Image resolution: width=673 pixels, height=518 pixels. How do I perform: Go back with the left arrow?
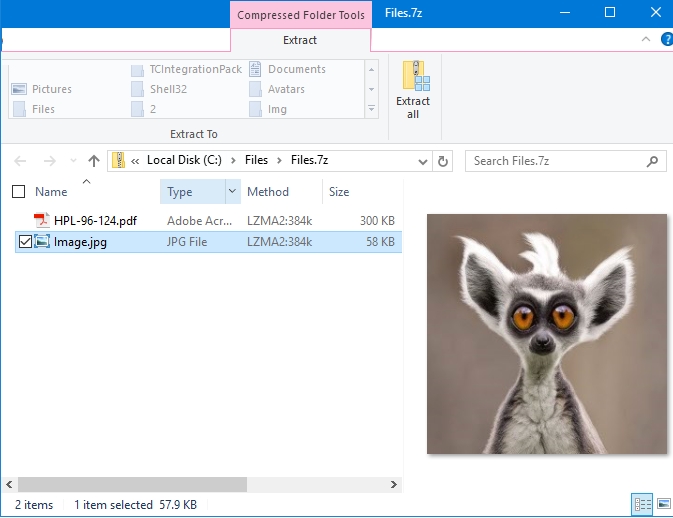[x=20, y=161]
